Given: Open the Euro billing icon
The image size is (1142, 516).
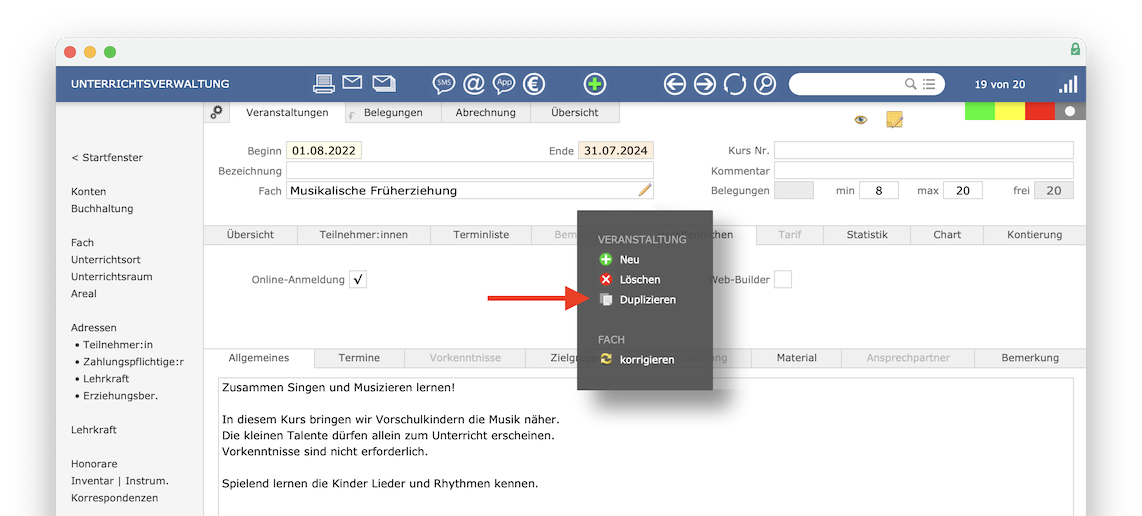Looking at the screenshot, I should pos(534,84).
